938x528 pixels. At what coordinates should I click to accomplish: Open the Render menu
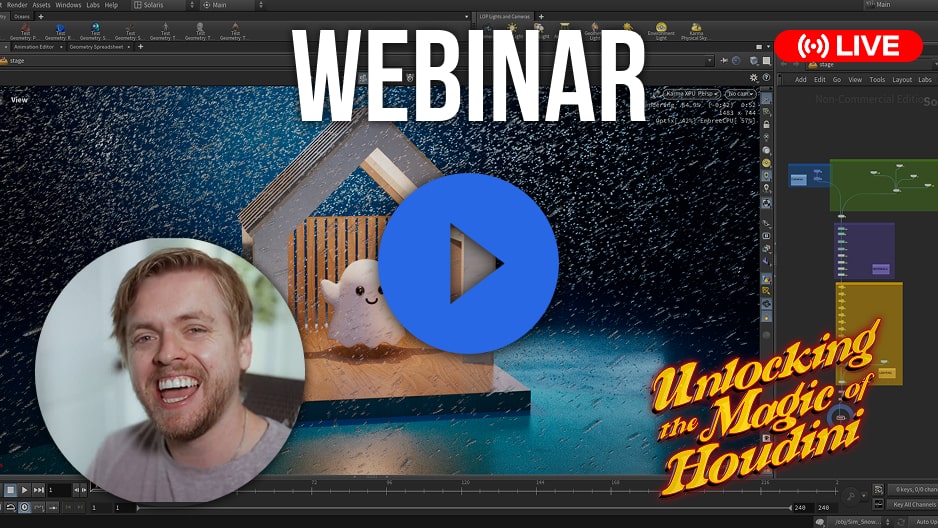(17, 5)
